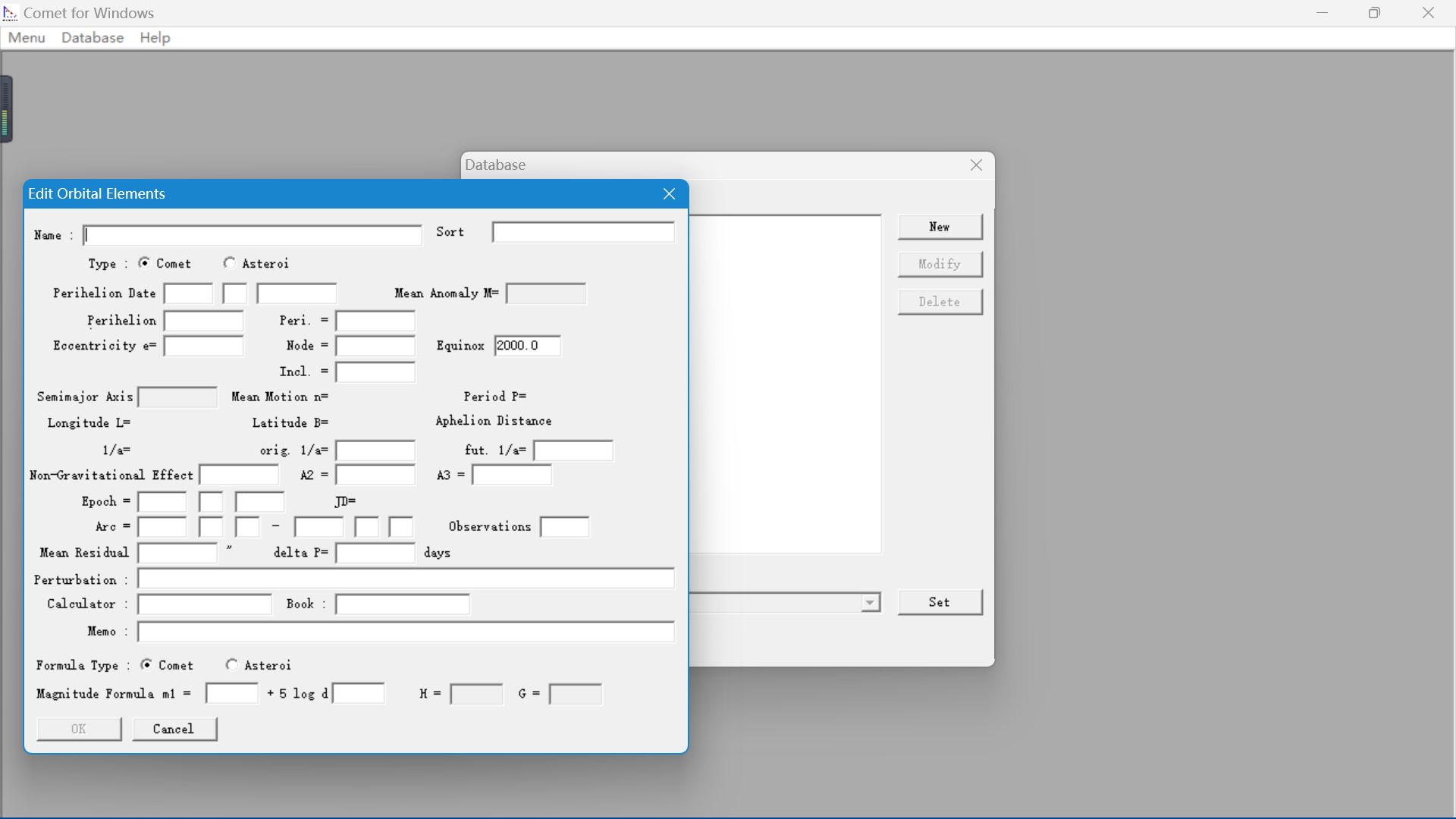This screenshot has height=819, width=1456.
Task: Click the Eccentricity e= field
Action: [204, 346]
